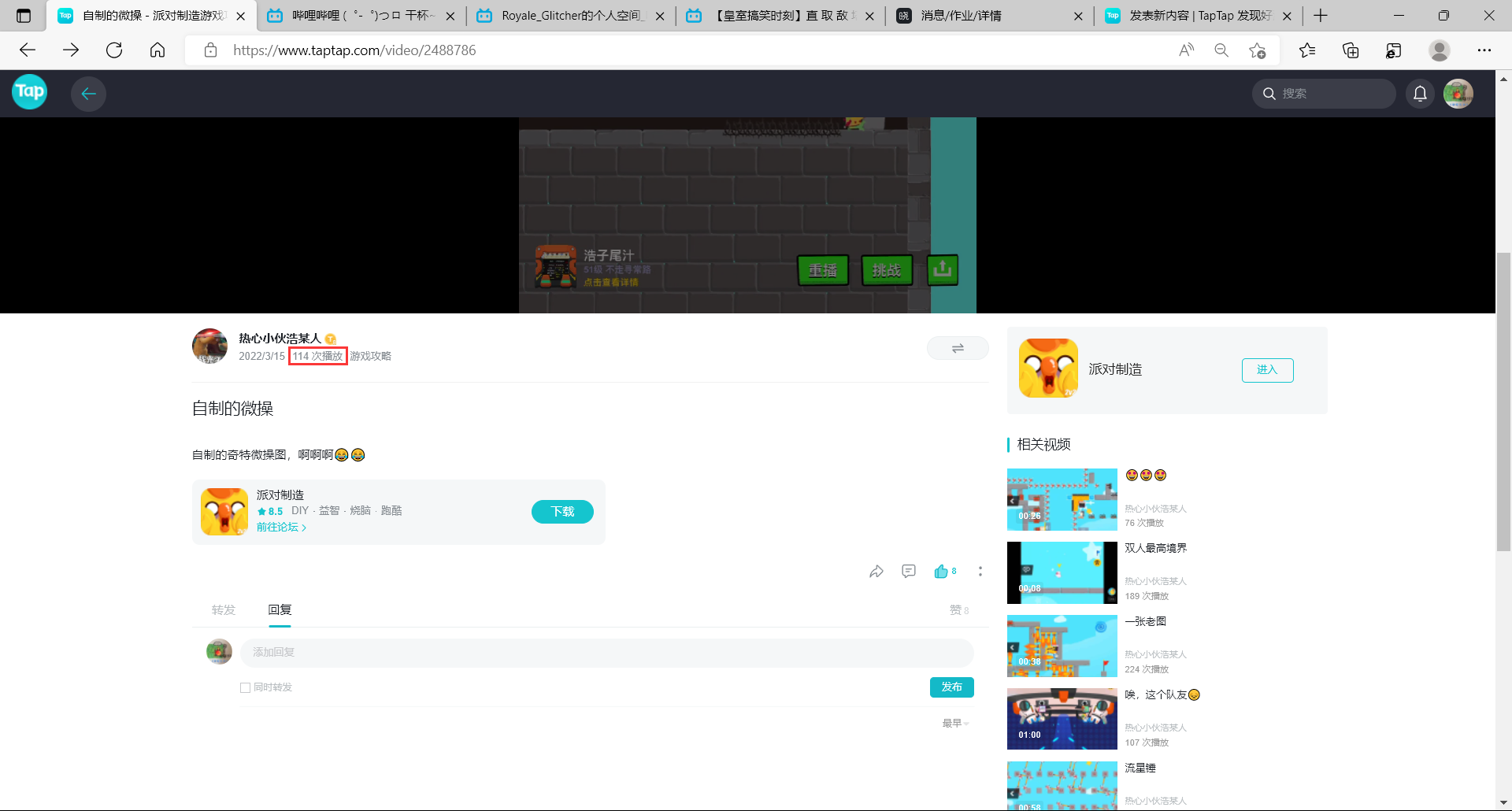Screen dimensions: 1512x811
Task: Switch to the 哔哩哔哩 tab
Action: [x=361, y=16]
